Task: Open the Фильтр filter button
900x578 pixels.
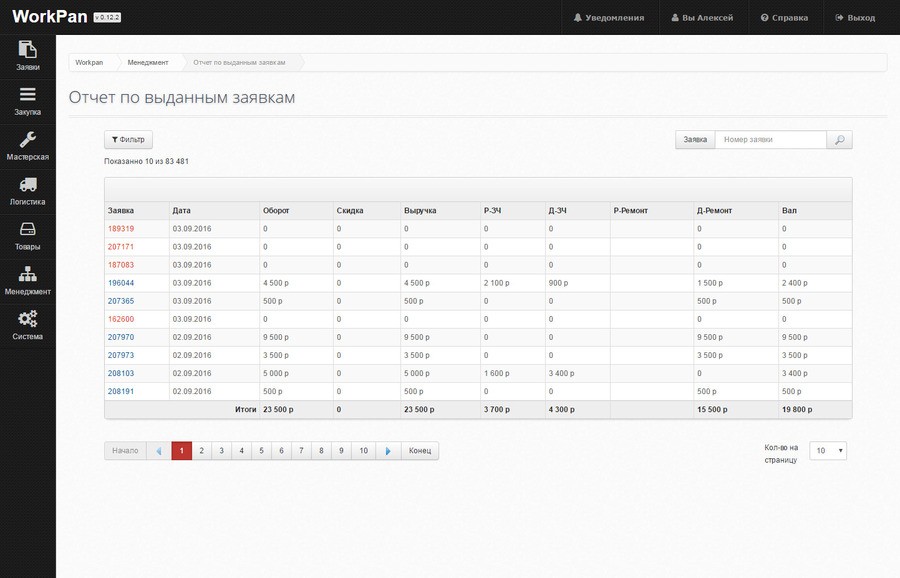Action: pyautogui.click(x=128, y=139)
